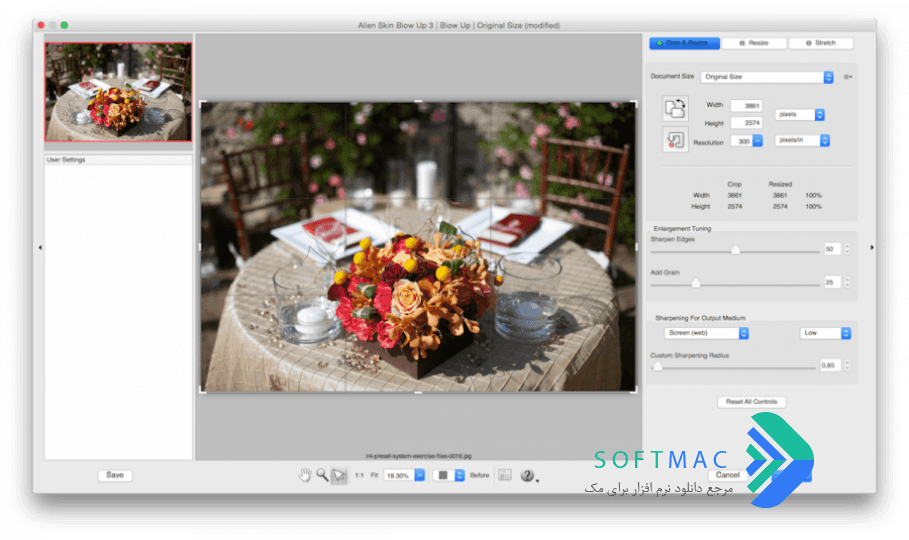Viewport: 909px width, 540px height.
Task: Click the Before preview button
Action: pyautogui.click(x=479, y=476)
